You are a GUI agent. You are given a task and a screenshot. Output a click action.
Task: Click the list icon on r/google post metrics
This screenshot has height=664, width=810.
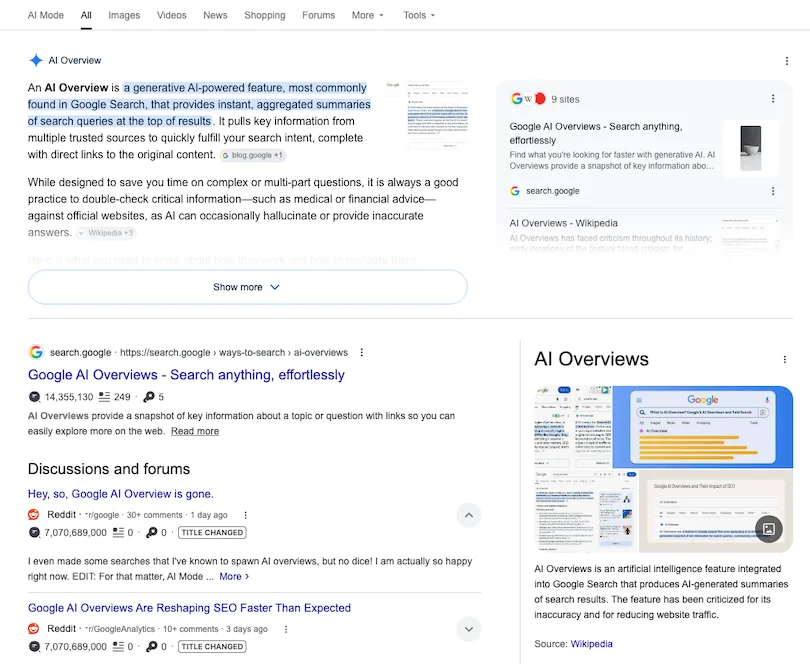click(118, 532)
